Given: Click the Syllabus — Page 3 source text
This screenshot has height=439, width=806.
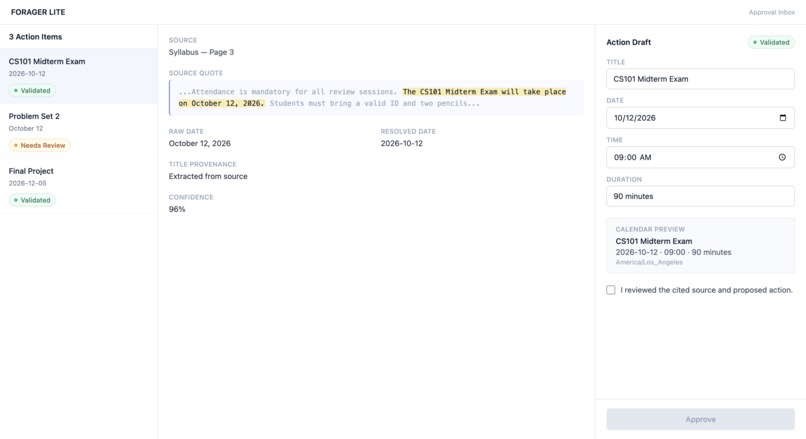Looking at the screenshot, I should [x=201, y=52].
